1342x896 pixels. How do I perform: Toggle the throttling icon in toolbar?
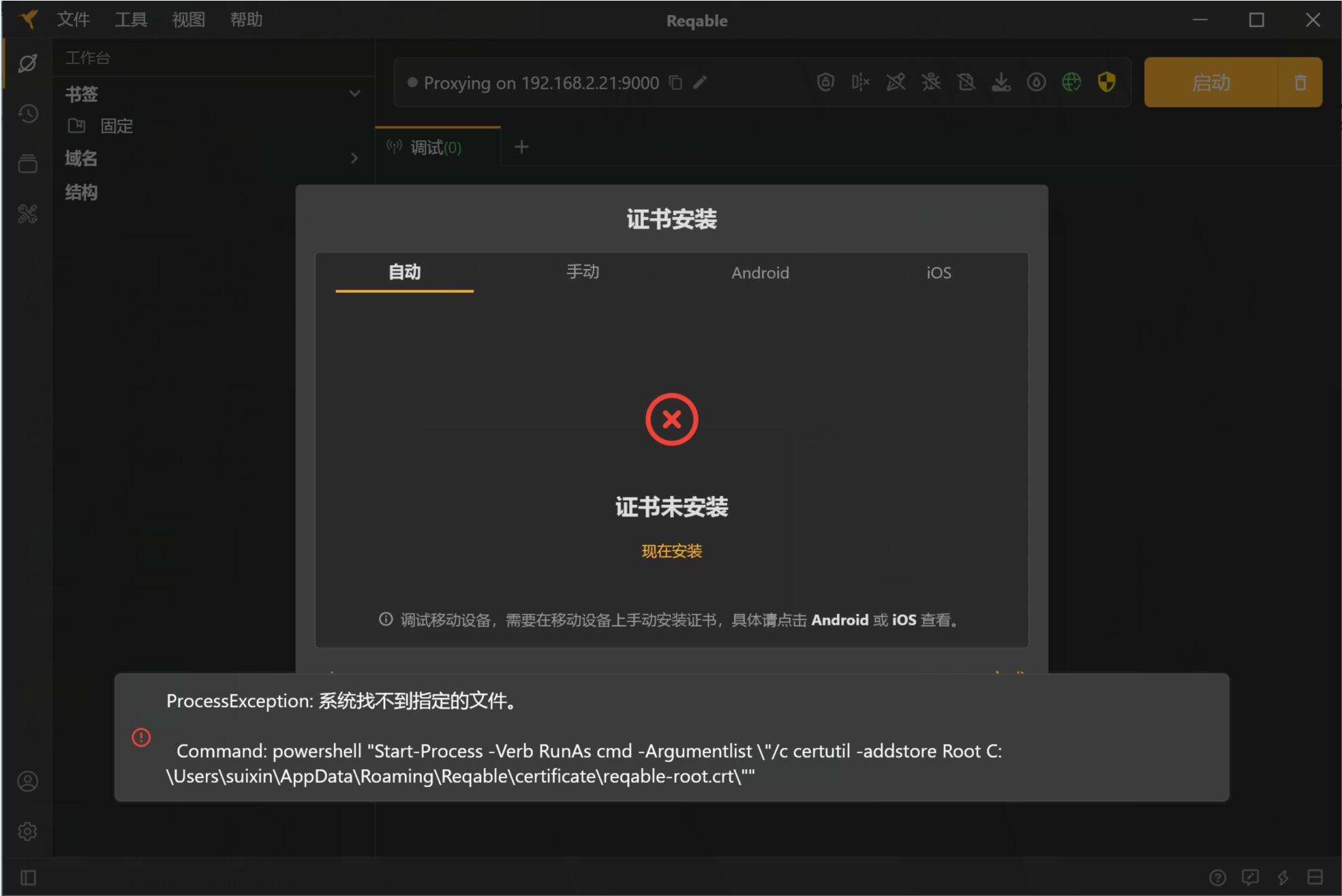(x=1037, y=82)
